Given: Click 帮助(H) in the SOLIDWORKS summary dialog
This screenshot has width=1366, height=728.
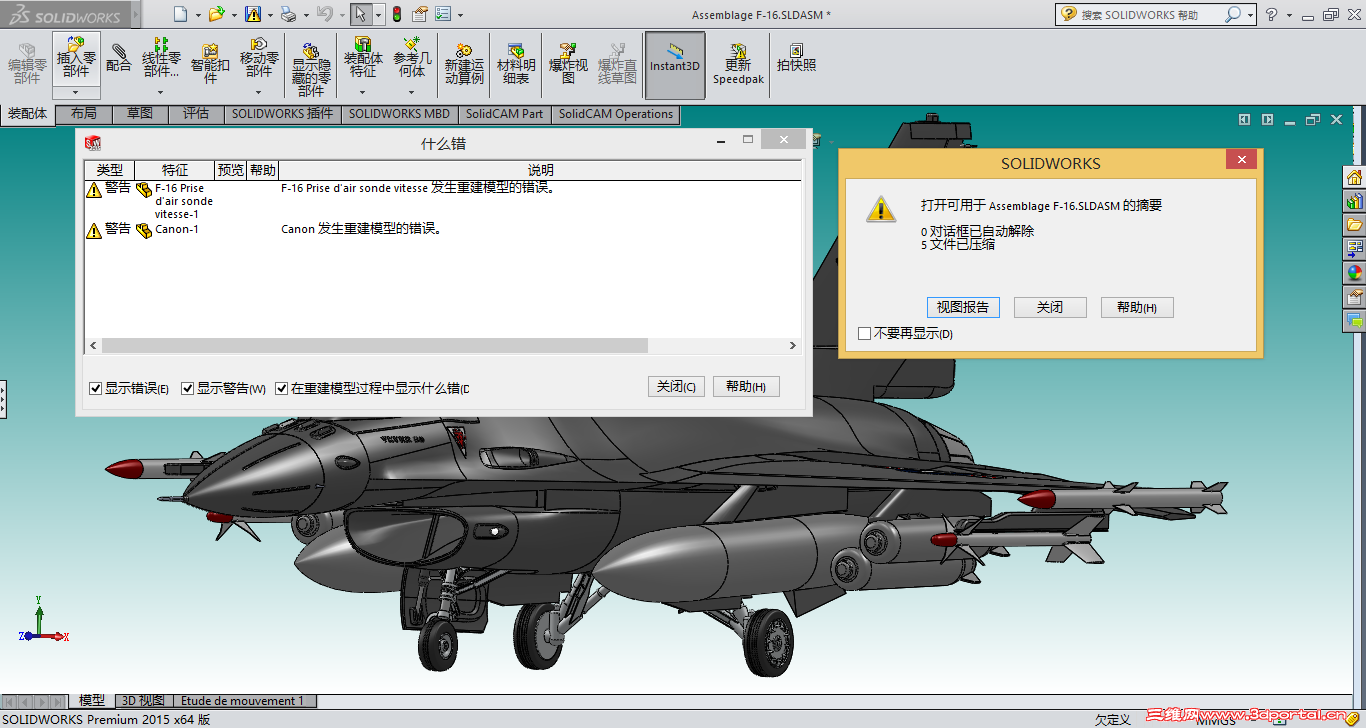Looking at the screenshot, I should (1137, 307).
